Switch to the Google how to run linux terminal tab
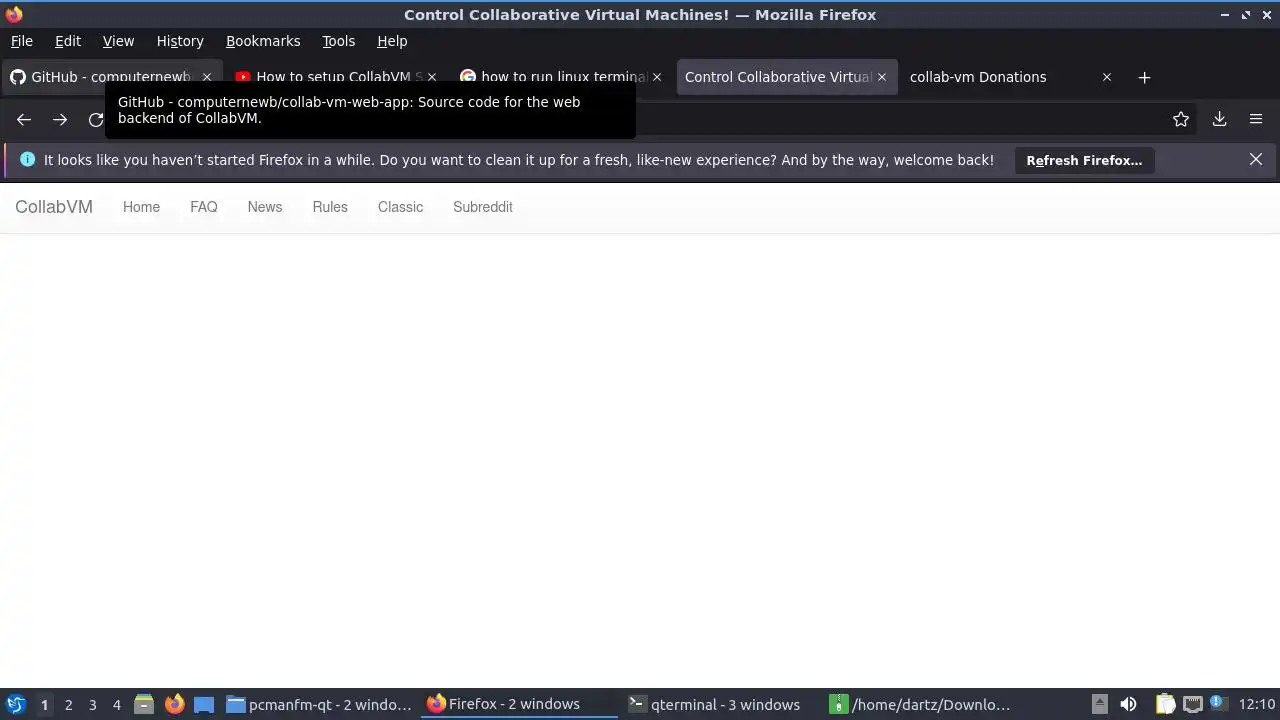1280x720 pixels. tap(562, 77)
